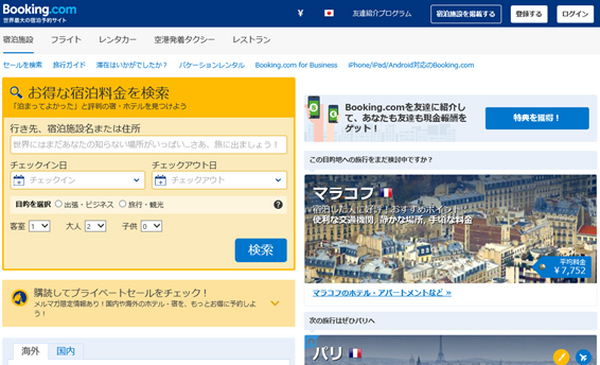Click the マラコフ cityscape photo
The width and height of the screenshot is (600, 365).
pyautogui.click(x=450, y=229)
